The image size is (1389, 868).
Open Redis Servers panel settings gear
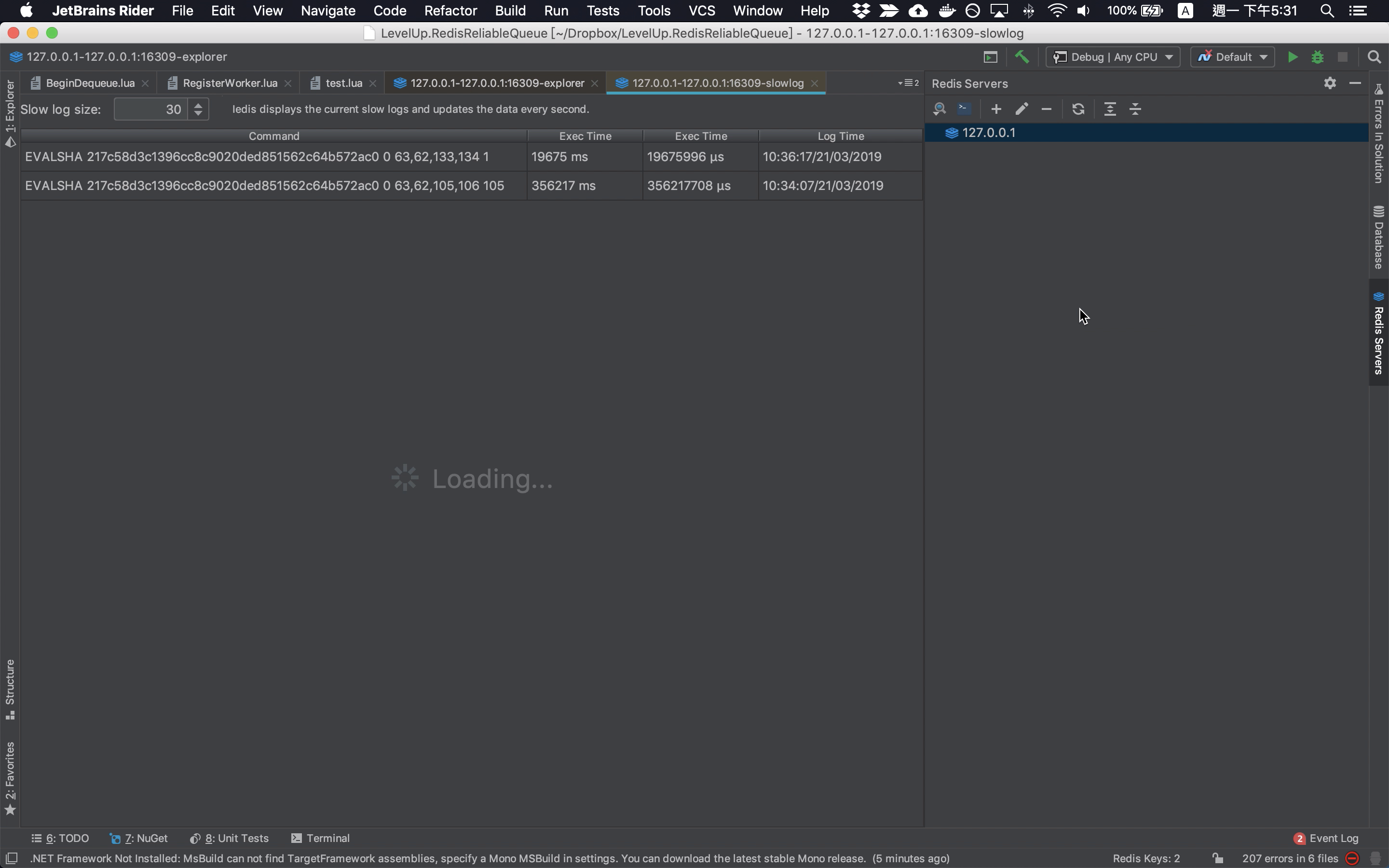pyautogui.click(x=1330, y=83)
